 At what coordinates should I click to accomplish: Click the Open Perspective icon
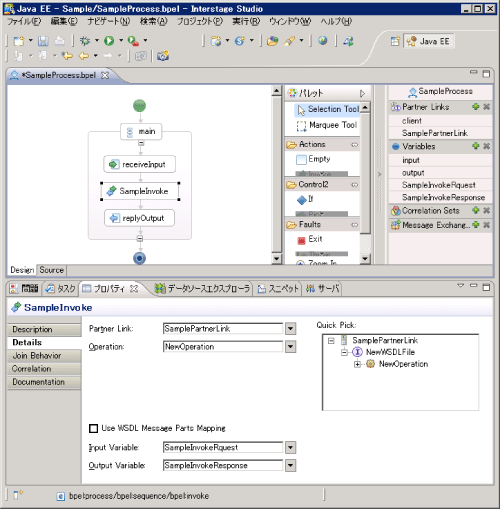click(x=395, y=41)
